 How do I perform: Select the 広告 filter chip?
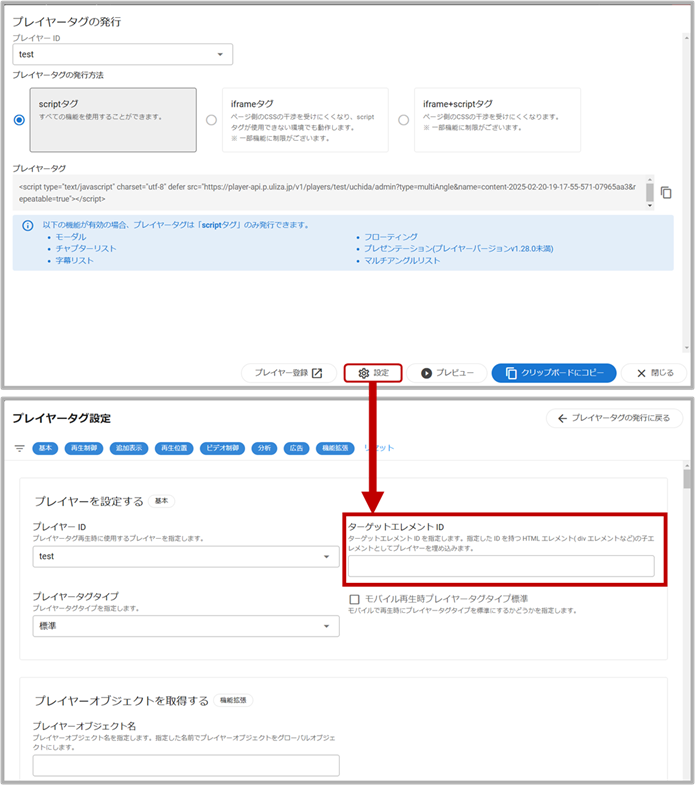tap(296, 448)
